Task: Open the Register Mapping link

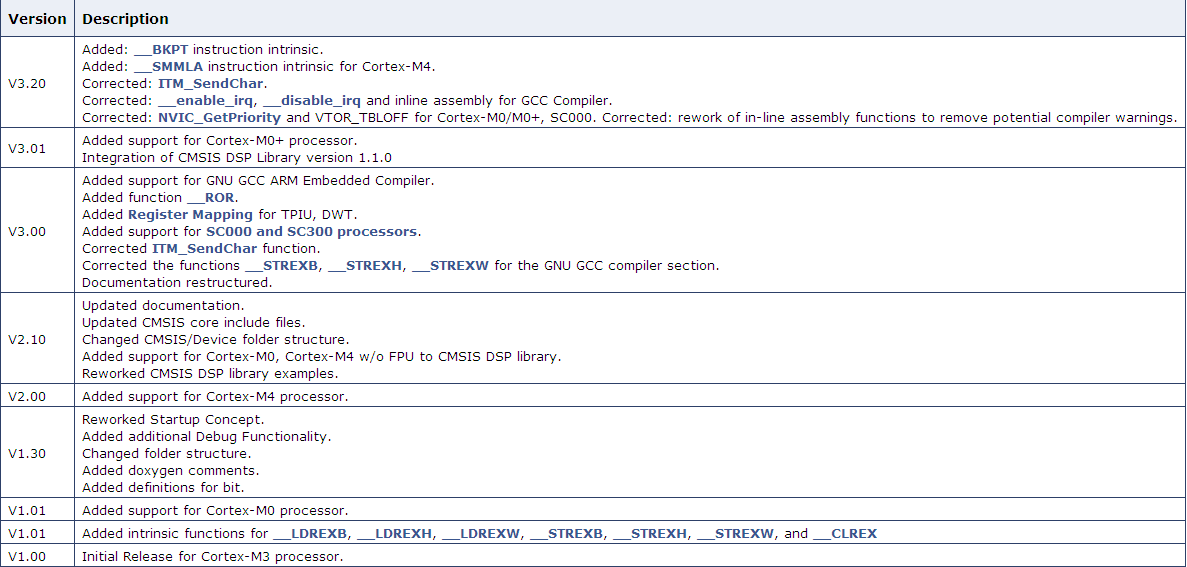Action: click(x=190, y=214)
